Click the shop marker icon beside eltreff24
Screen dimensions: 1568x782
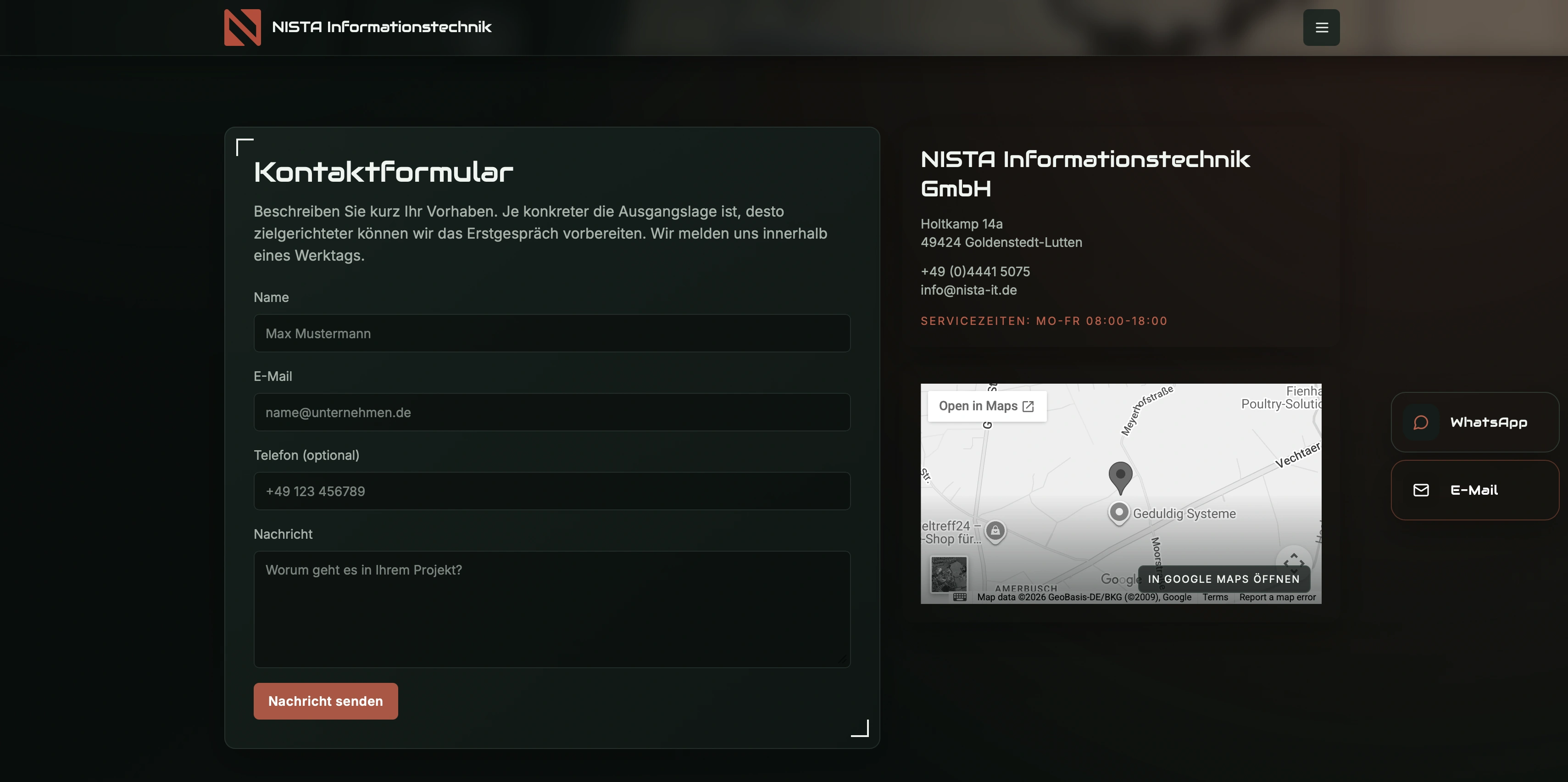click(995, 532)
